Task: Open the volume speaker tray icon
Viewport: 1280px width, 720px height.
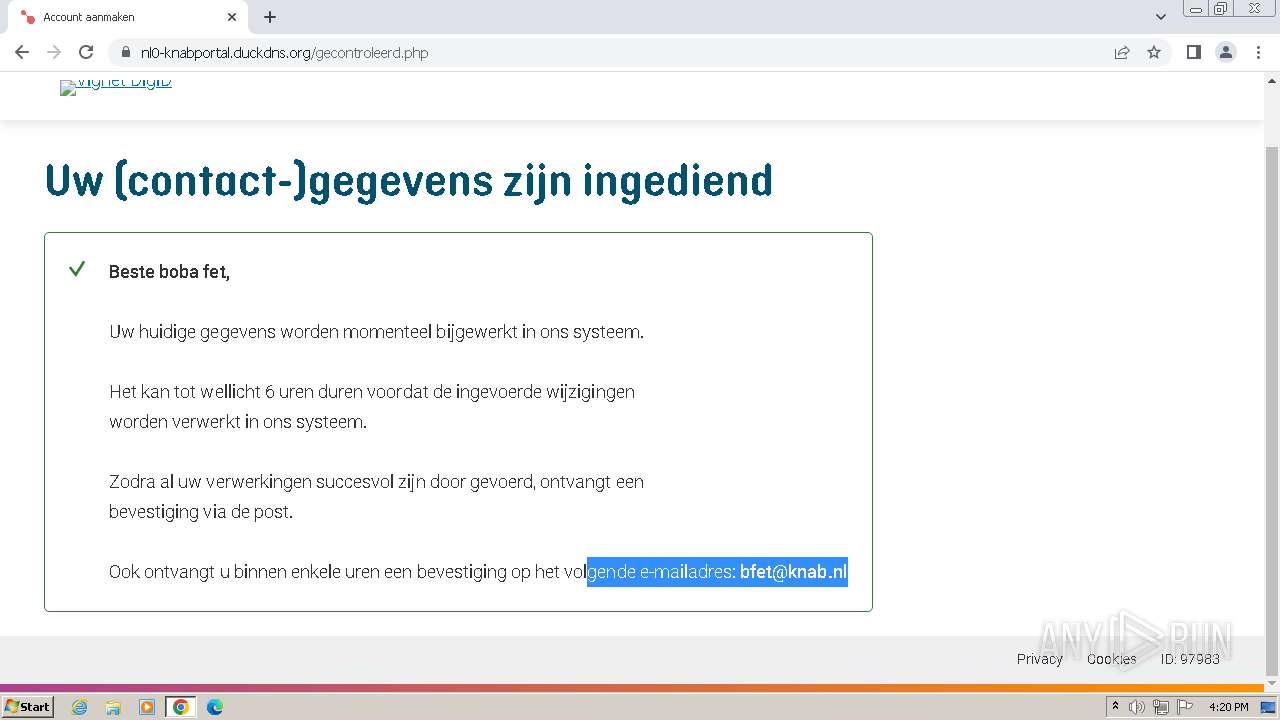Action: coord(1137,707)
